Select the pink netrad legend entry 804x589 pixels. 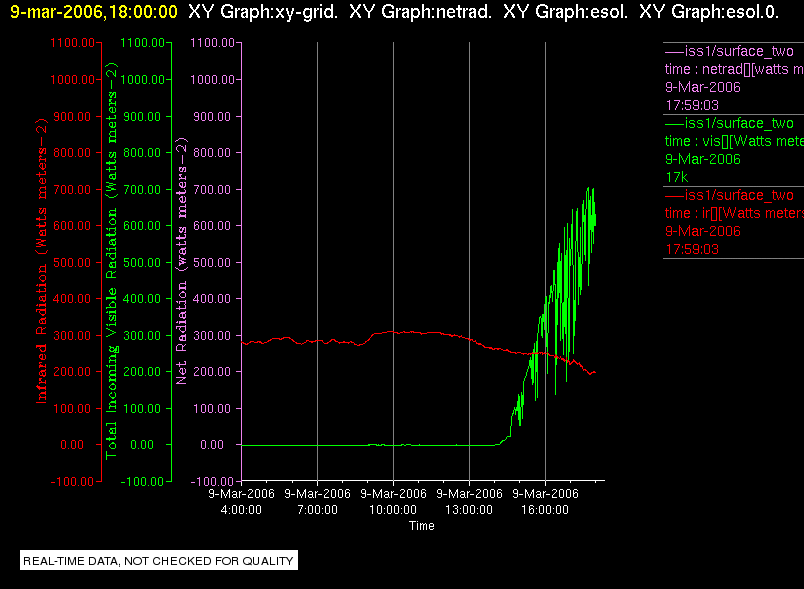point(734,78)
